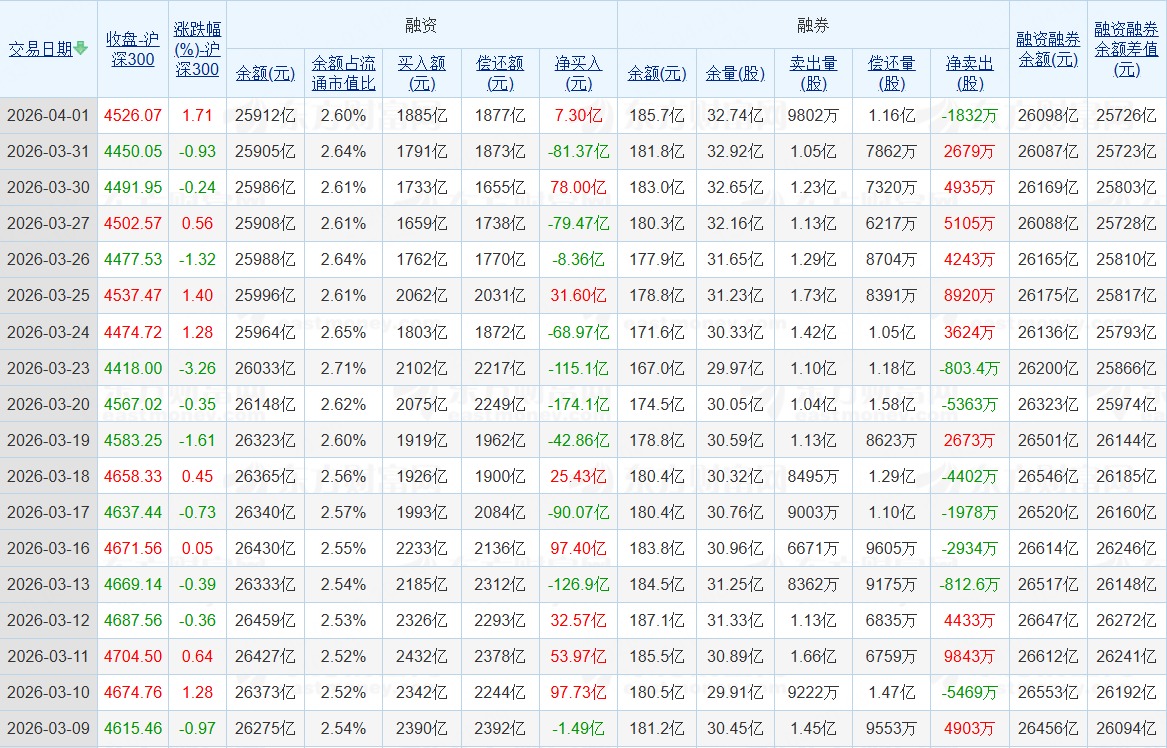Sort by 交易日期 column header
This screenshot has height=748, width=1167.
point(40,49)
